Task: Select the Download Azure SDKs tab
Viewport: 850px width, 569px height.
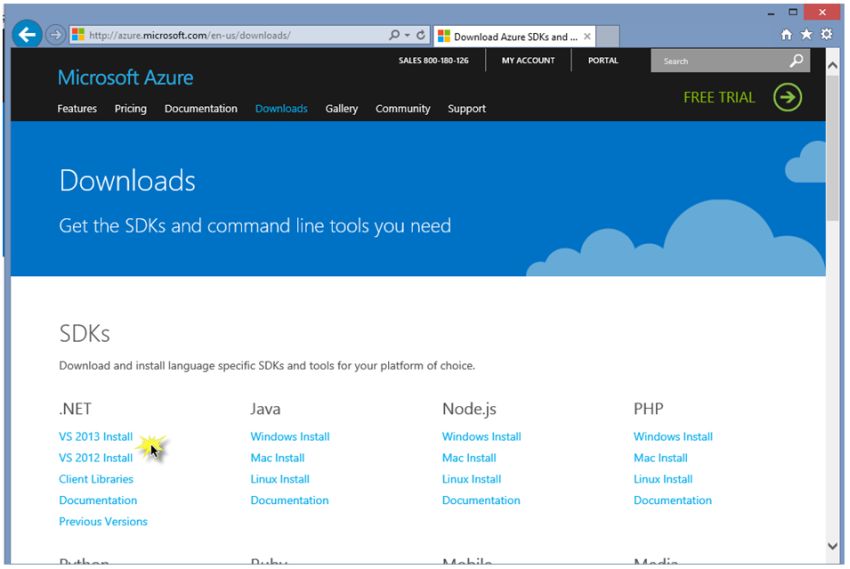Action: 514,36
